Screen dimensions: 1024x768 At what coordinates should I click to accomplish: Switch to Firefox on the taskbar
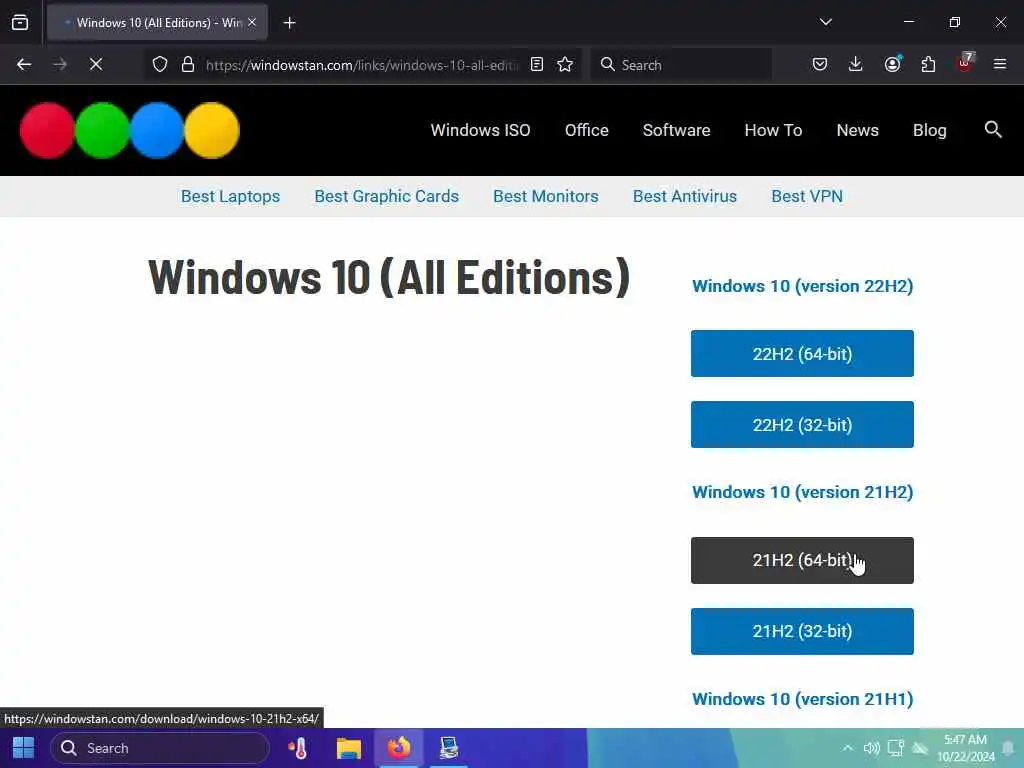point(399,748)
